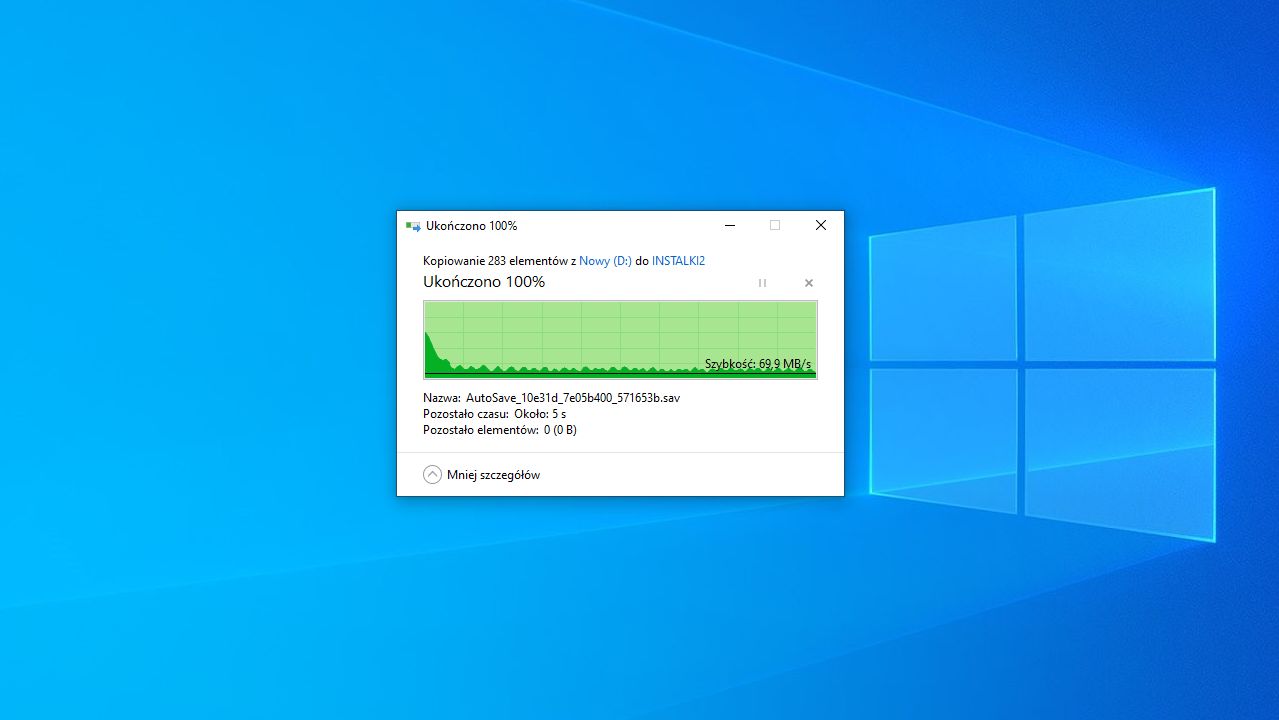This screenshot has height=720, width=1279.
Task: Click the window close icon
Action: [820, 225]
